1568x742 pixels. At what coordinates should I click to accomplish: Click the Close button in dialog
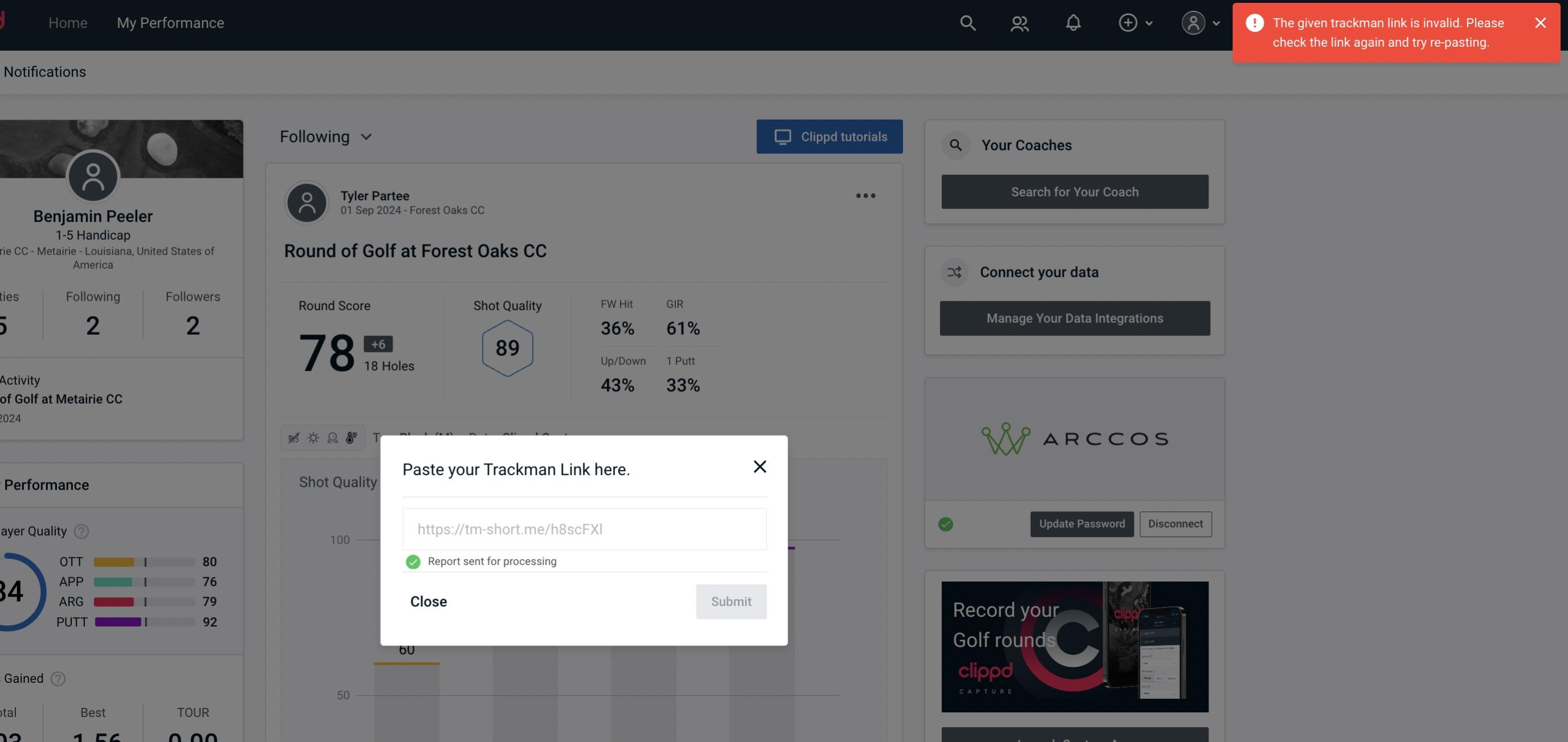tap(429, 601)
